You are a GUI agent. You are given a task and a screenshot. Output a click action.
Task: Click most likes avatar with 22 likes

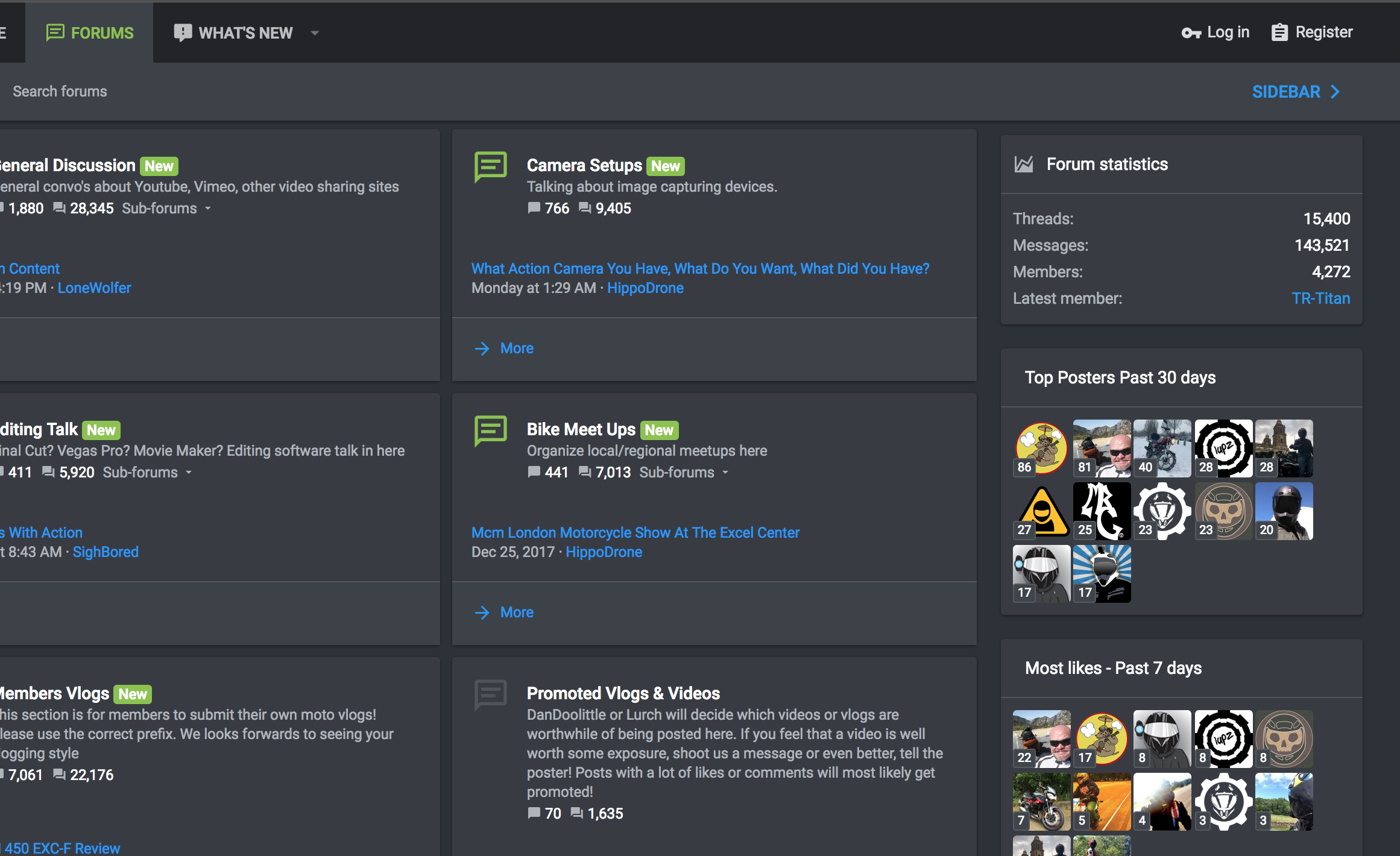point(1042,739)
